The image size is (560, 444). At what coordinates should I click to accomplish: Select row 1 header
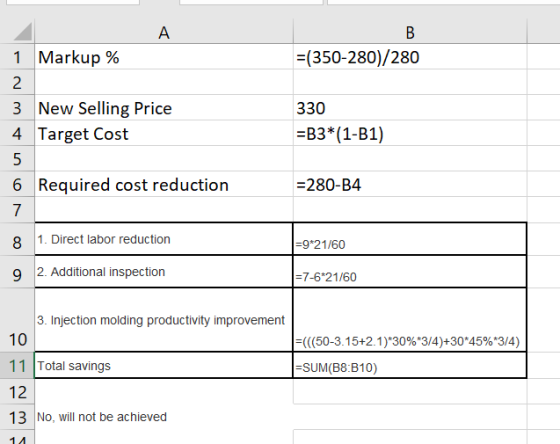click(17, 57)
